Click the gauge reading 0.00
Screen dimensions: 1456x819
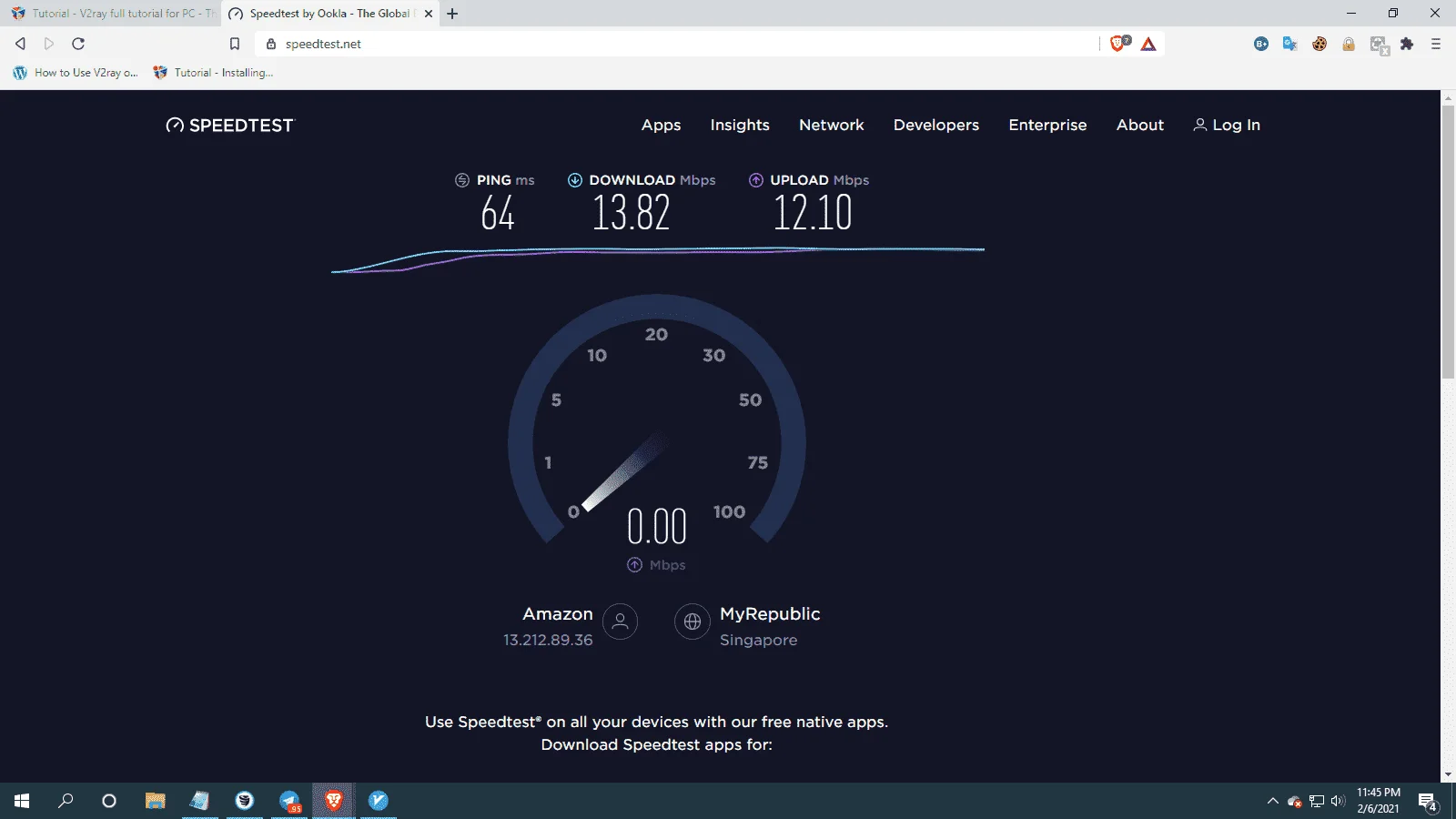(657, 527)
